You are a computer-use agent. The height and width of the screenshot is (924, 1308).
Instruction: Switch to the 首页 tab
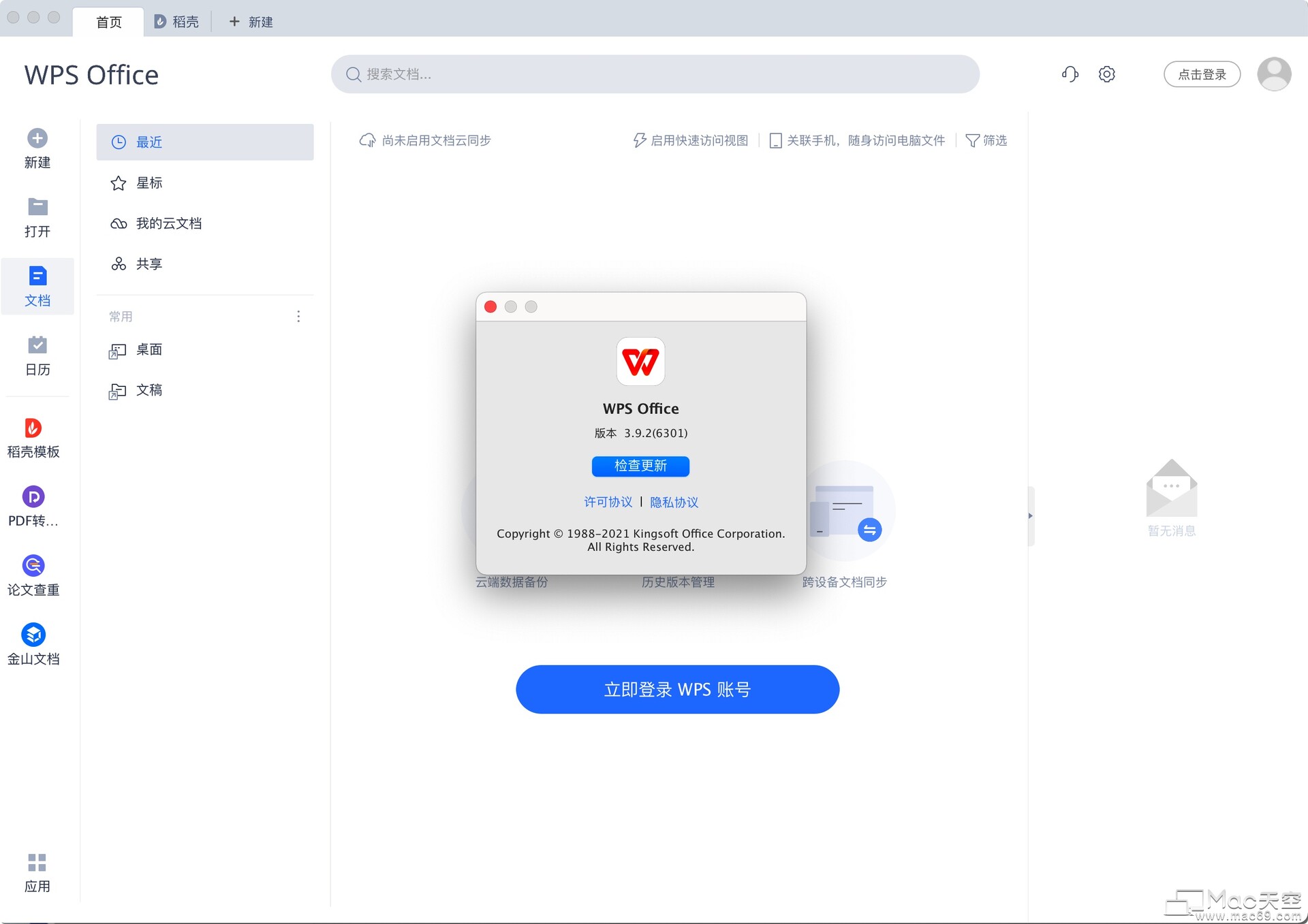(108, 21)
